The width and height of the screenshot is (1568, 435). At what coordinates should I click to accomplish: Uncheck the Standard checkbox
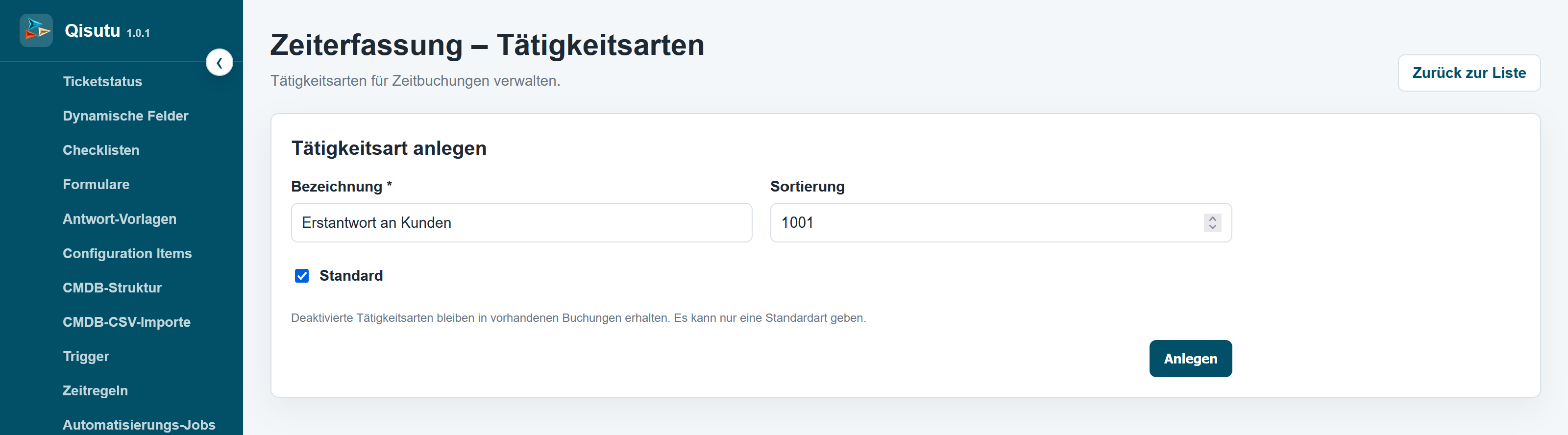point(302,276)
